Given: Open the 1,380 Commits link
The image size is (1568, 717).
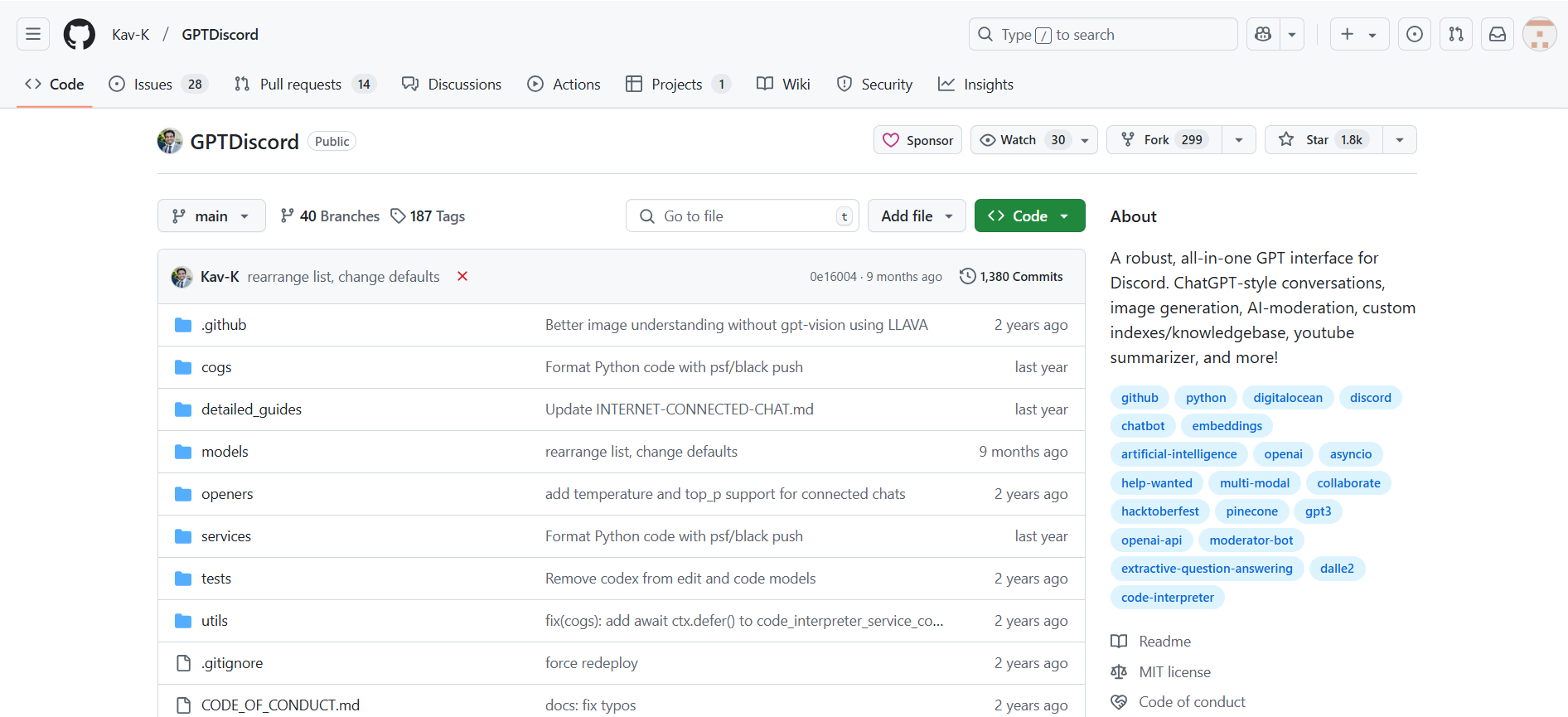Looking at the screenshot, I should pyautogui.click(x=1011, y=276).
